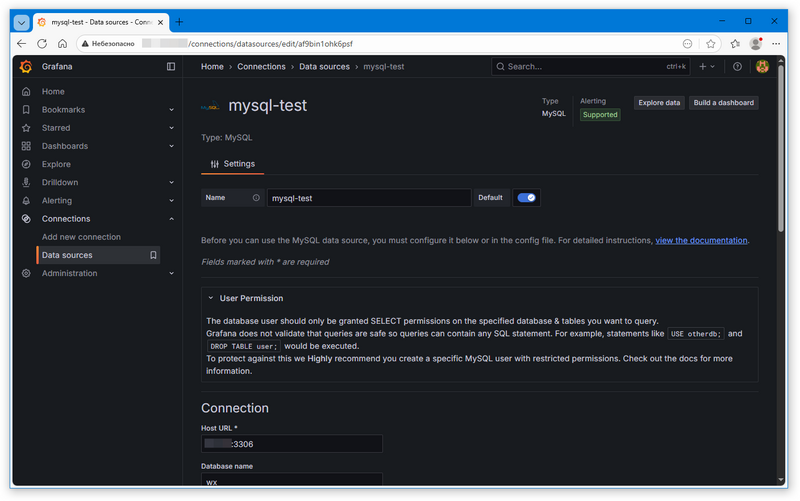Image resolution: width=800 pixels, height=501 pixels.
Task: Click the page vertical scrollbar
Action: tap(781, 148)
